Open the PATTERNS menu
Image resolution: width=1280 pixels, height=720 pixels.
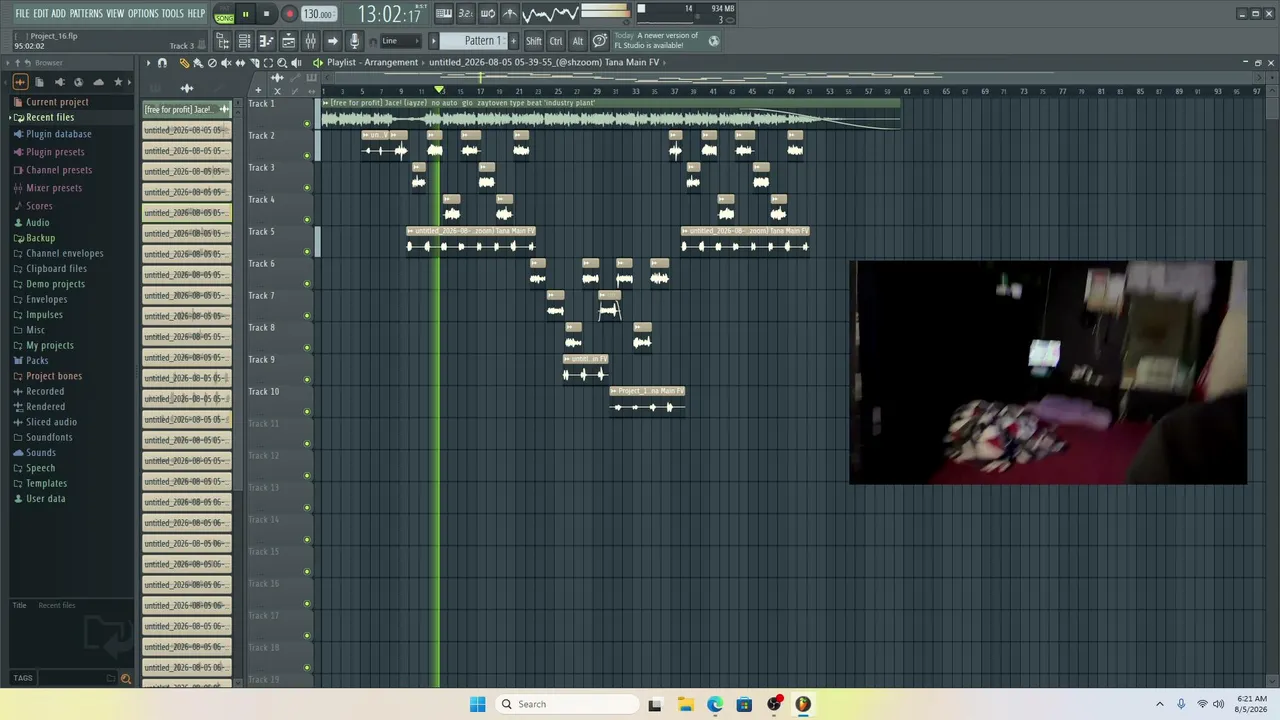pos(86,13)
